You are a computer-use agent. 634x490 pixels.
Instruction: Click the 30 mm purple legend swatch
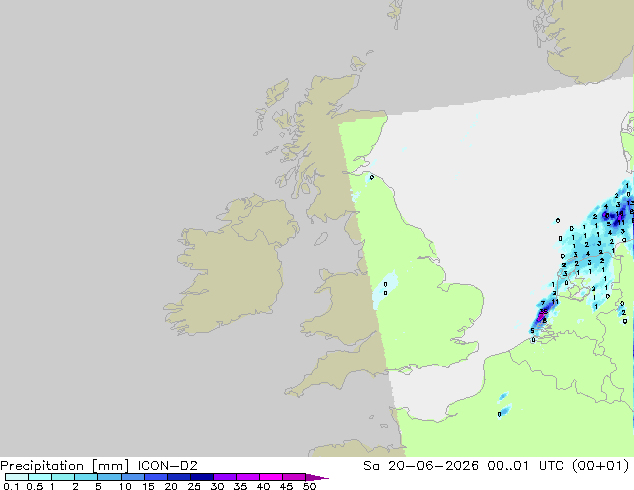(225, 477)
